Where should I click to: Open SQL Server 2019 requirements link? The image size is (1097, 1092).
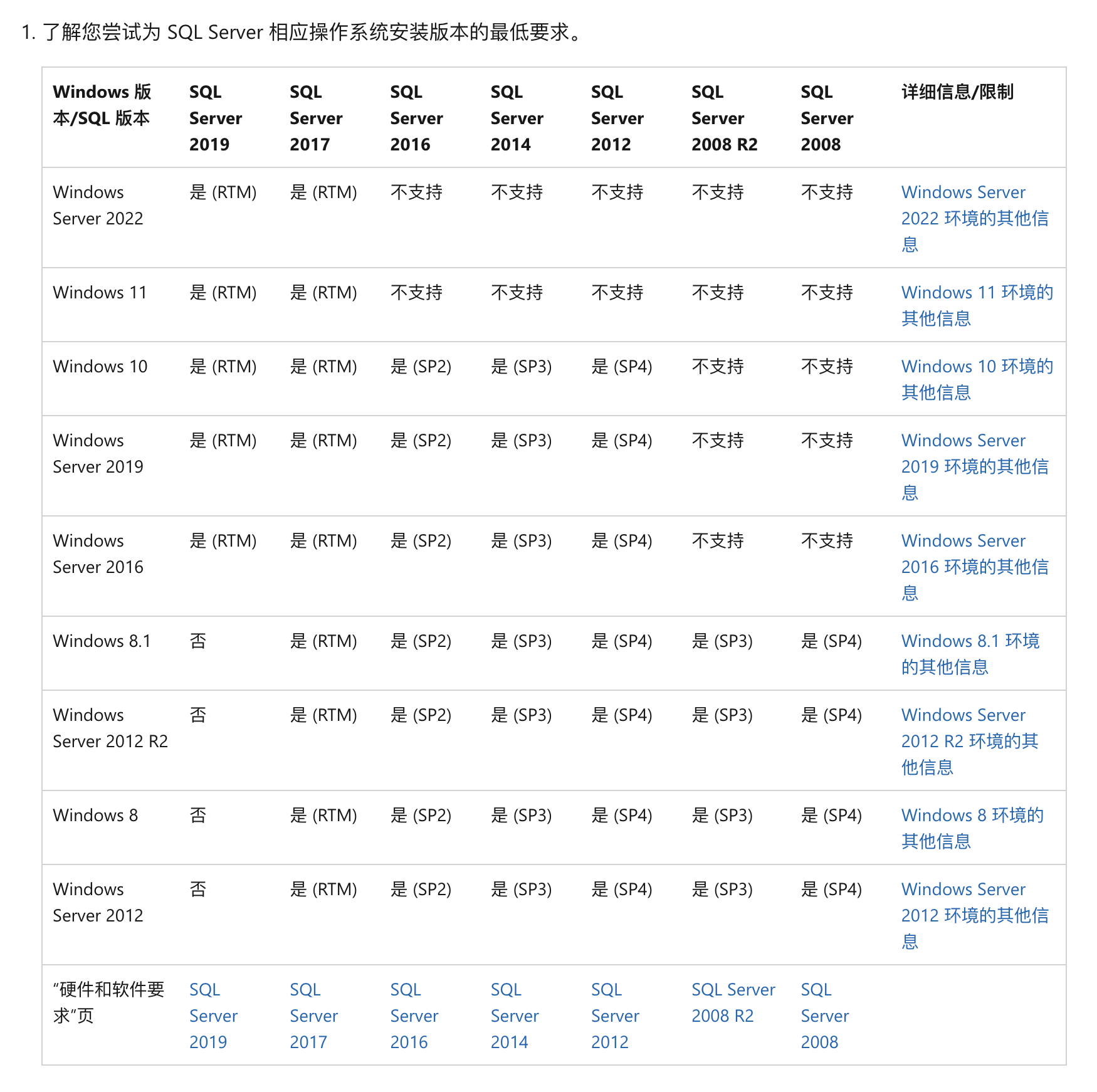(x=213, y=1016)
